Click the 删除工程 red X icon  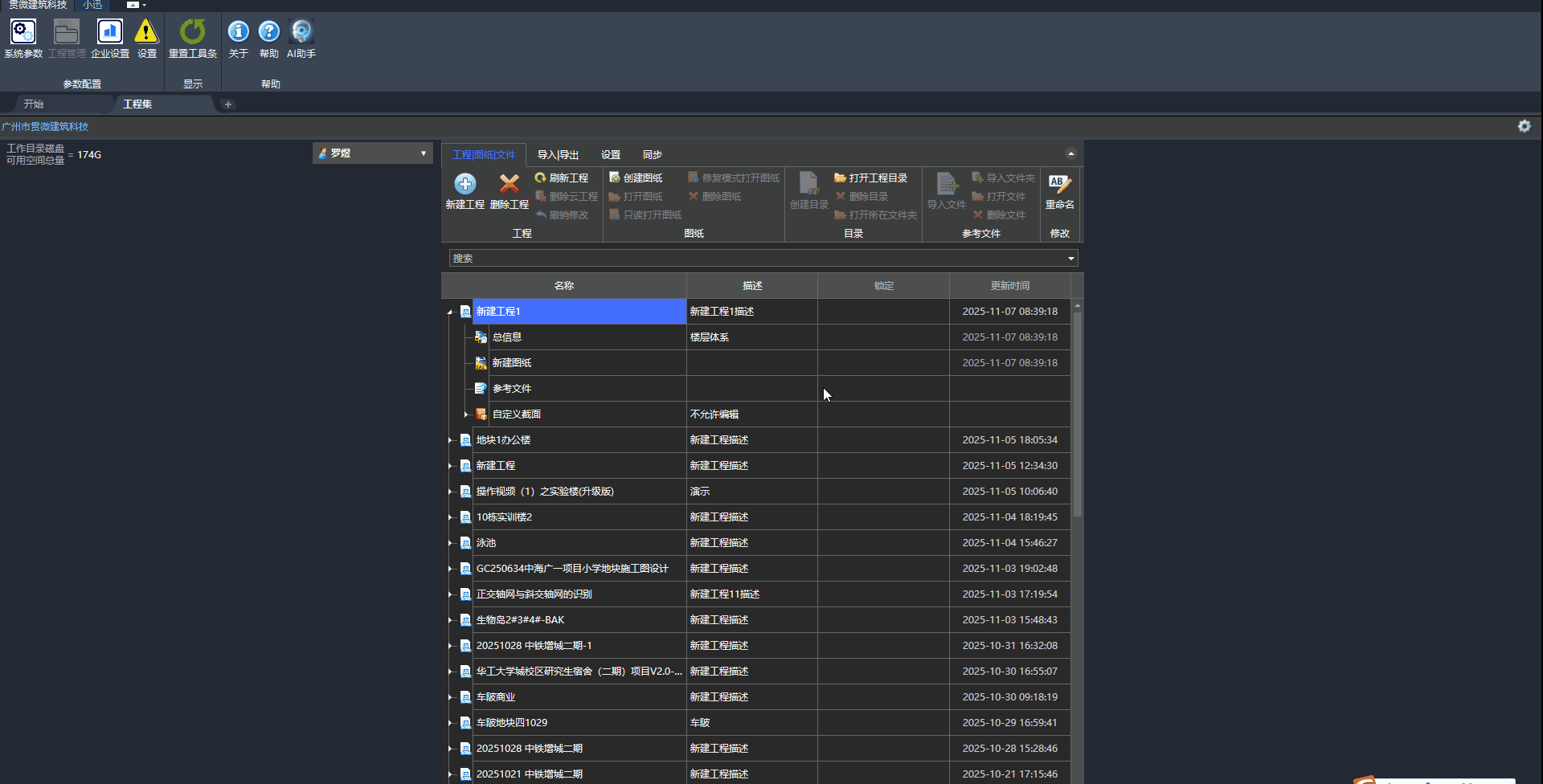tap(509, 185)
